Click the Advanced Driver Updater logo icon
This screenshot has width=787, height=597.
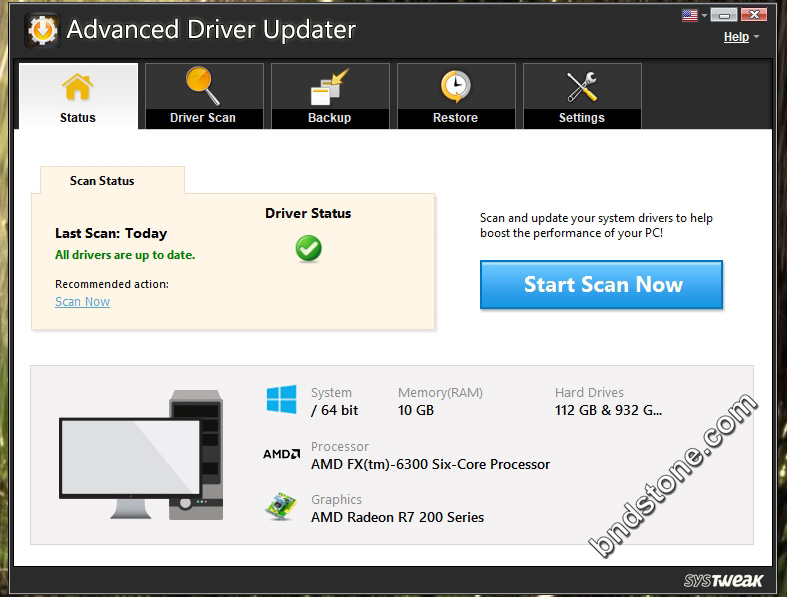[41, 30]
